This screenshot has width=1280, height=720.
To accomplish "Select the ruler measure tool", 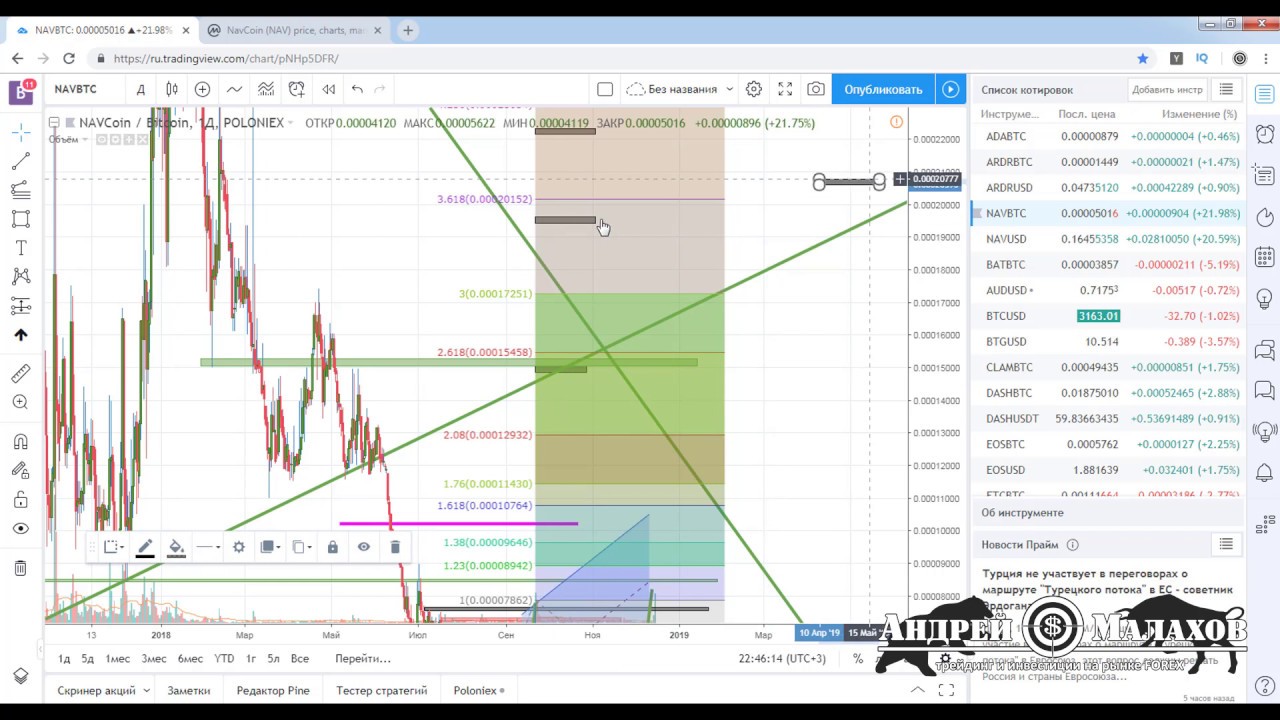I will pyautogui.click(x=21, y=373).
